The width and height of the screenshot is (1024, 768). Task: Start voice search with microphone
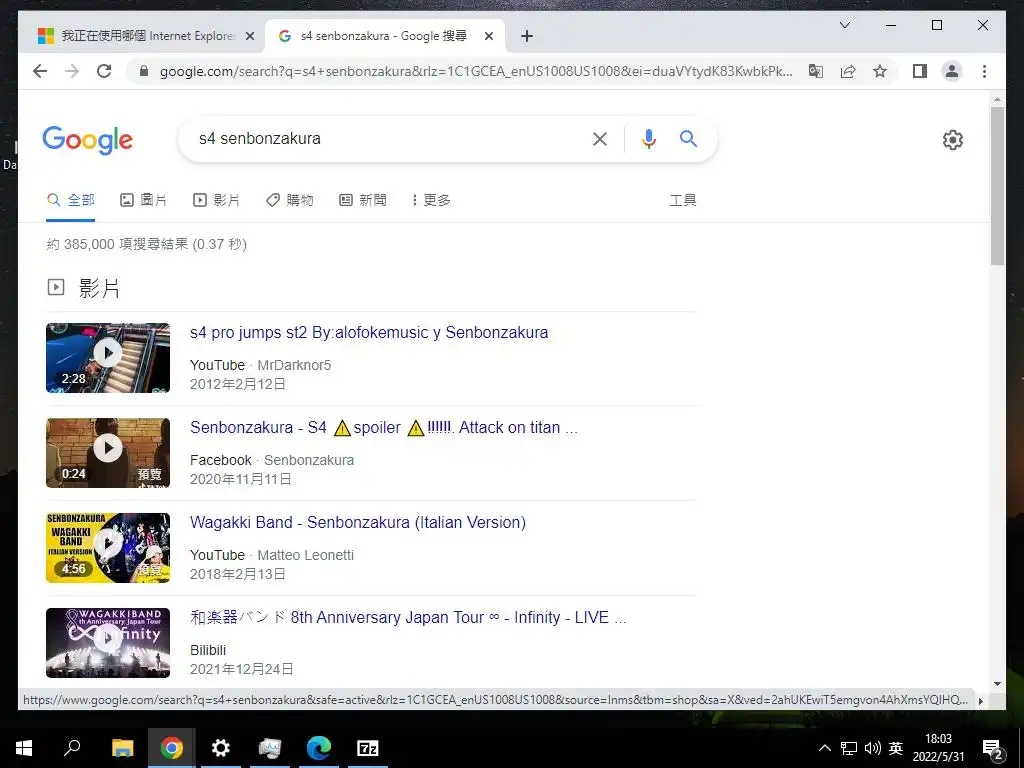point(648,138)
